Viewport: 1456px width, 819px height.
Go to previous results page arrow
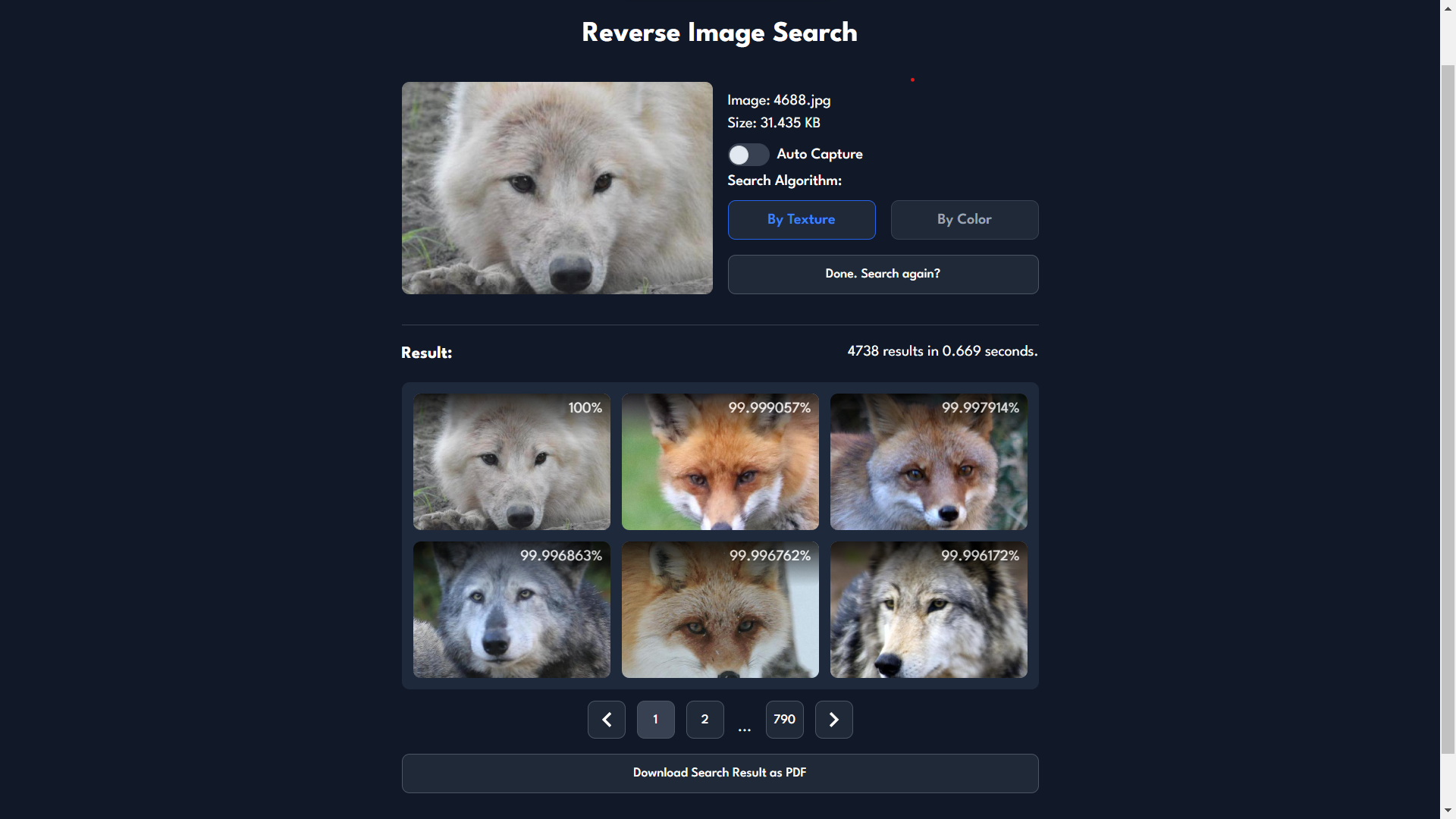pyautogui.click(x=606, y=720)
